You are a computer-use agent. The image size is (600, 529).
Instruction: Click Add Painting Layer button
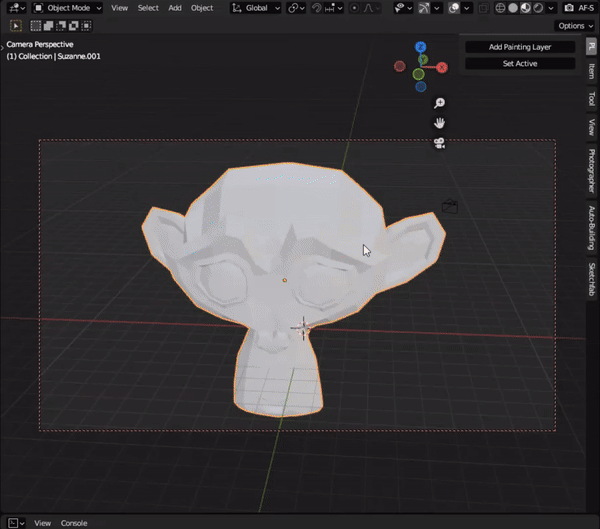click(520, 47)
